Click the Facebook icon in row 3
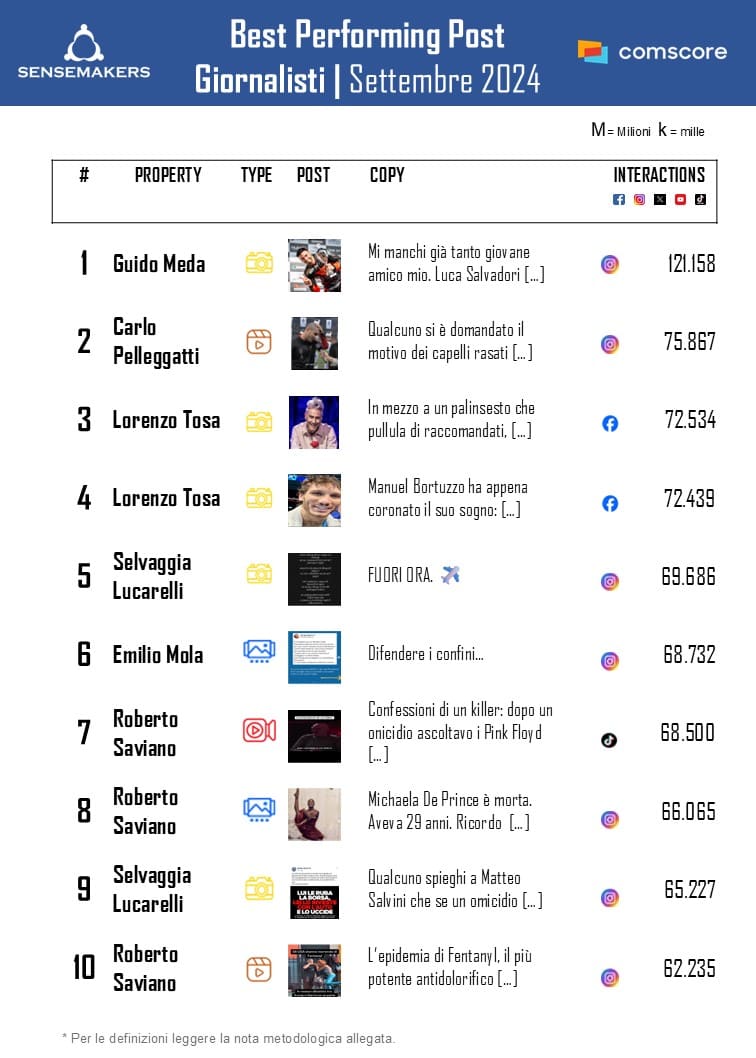Viewport: 756px width, 1058px height. tap(610, 423)
